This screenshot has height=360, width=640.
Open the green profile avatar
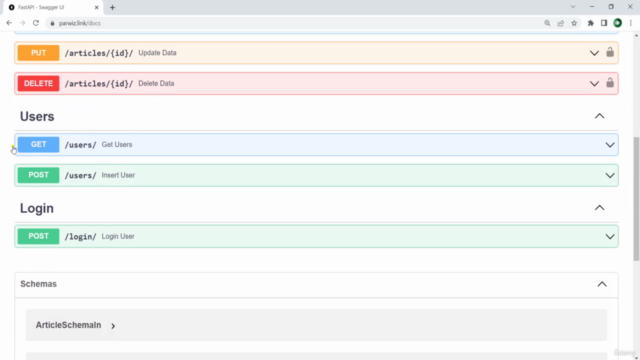point(618,23)
